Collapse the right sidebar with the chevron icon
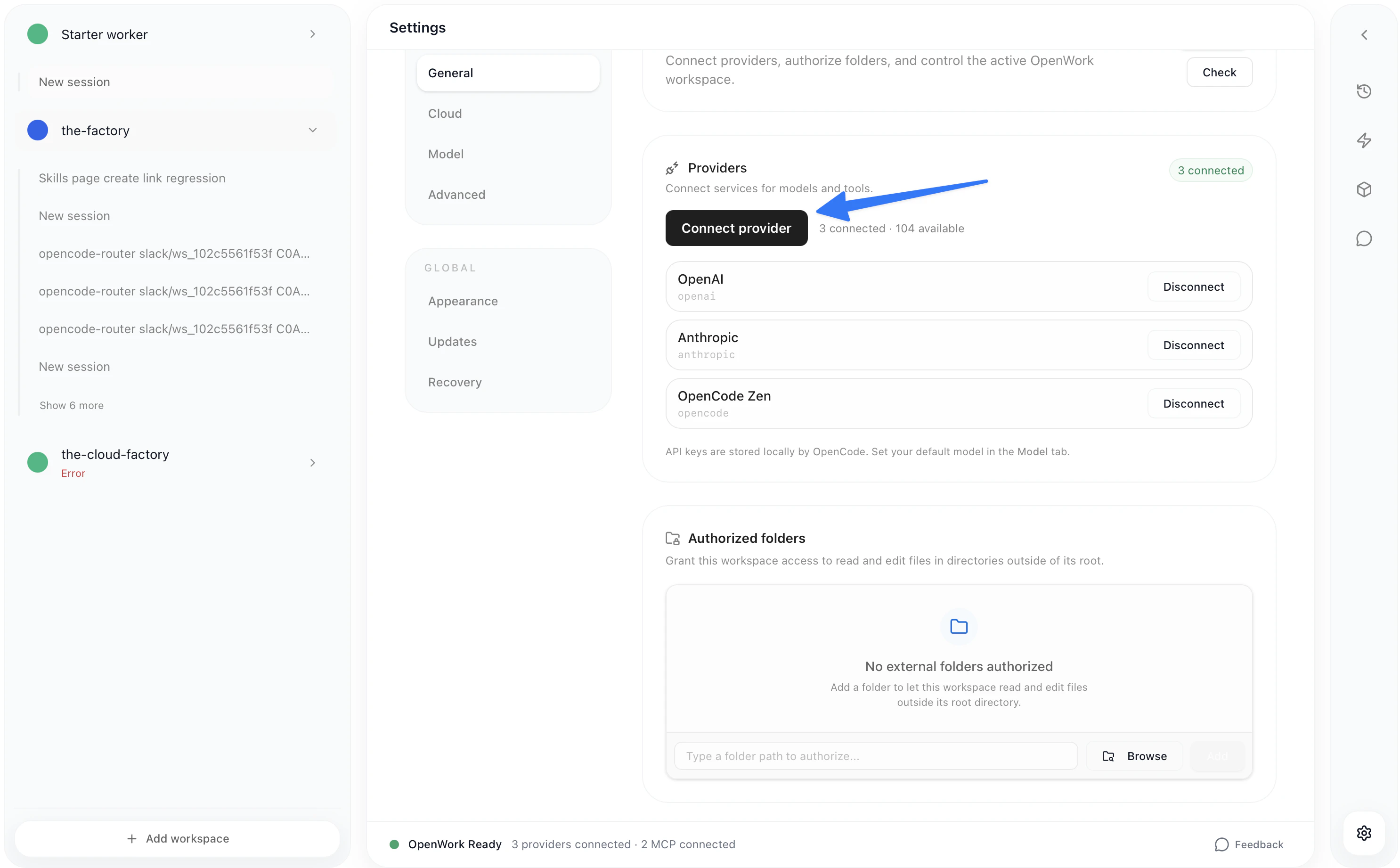This screenshot has width=1400, height=868. [1364, 34]
